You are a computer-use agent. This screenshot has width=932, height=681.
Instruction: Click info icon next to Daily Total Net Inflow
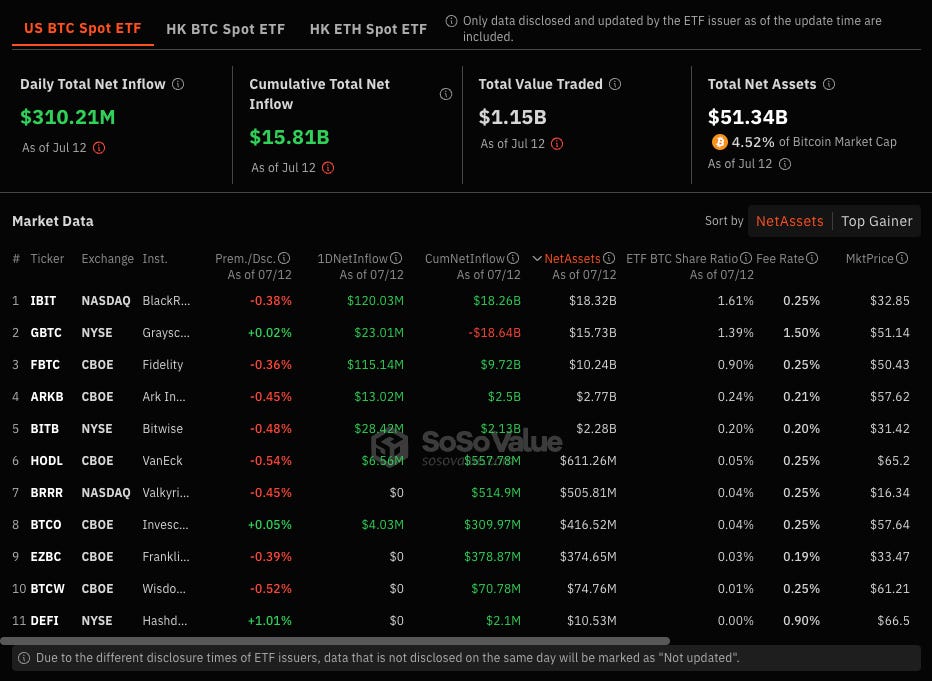(178, 84)
